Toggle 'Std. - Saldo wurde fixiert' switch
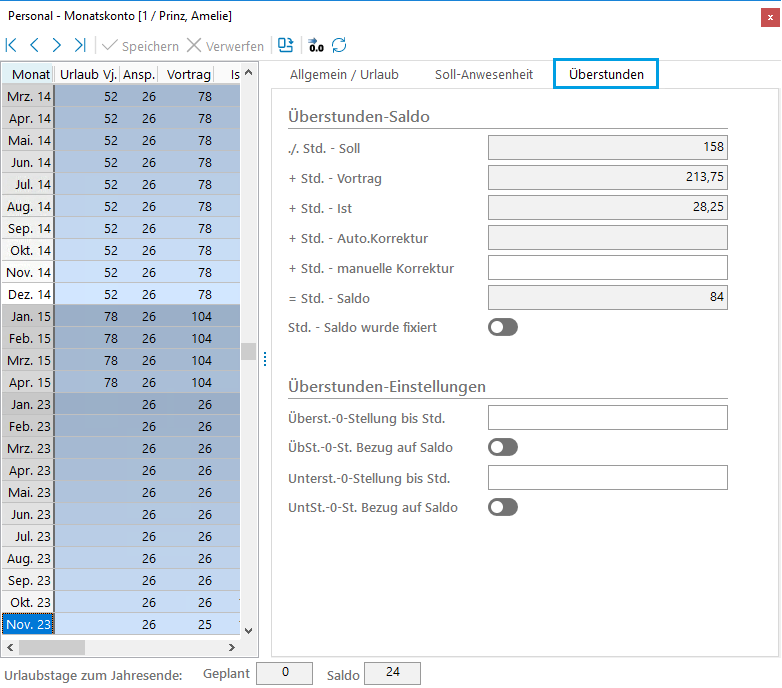The height and width of the screenshot is (688, 782). coord(503,327)
